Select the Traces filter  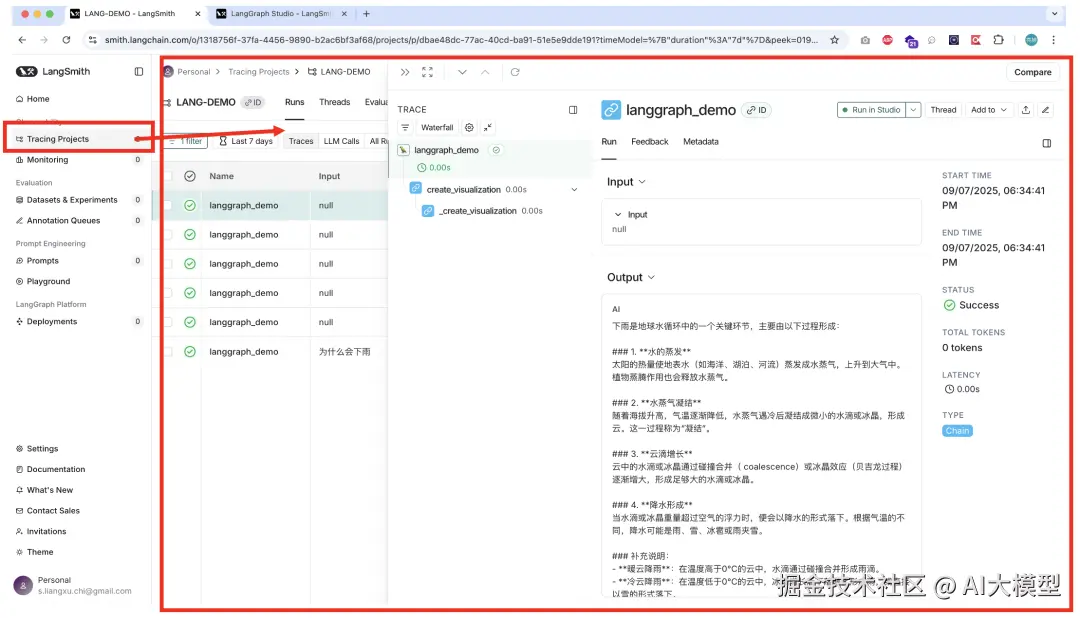click(300, 141)
